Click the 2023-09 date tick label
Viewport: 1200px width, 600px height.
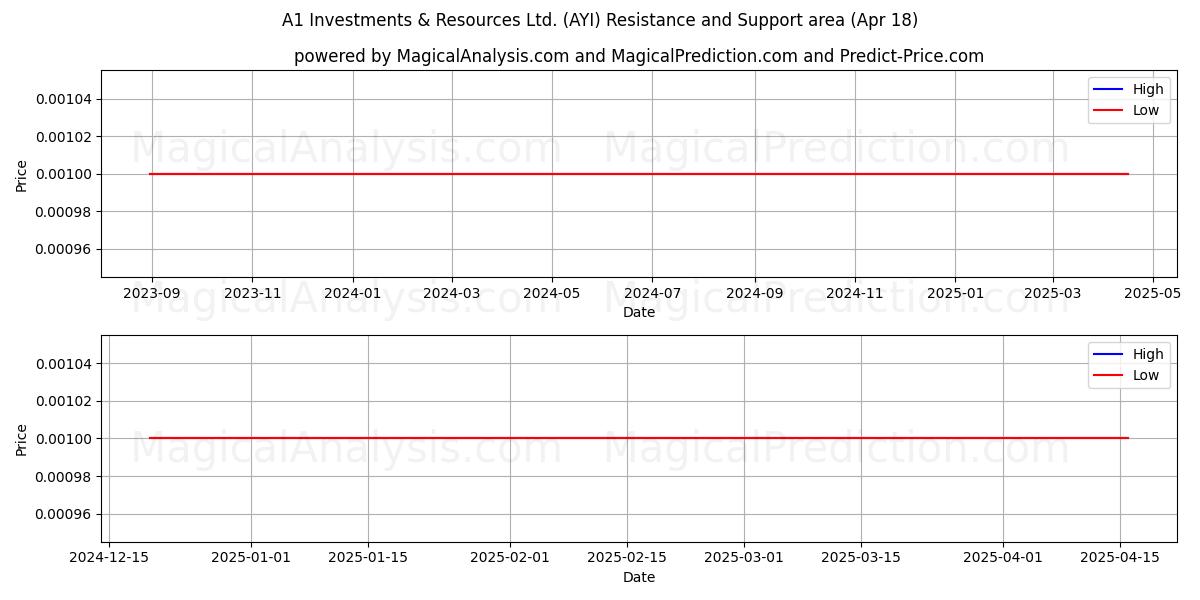[x=152, y=293]
